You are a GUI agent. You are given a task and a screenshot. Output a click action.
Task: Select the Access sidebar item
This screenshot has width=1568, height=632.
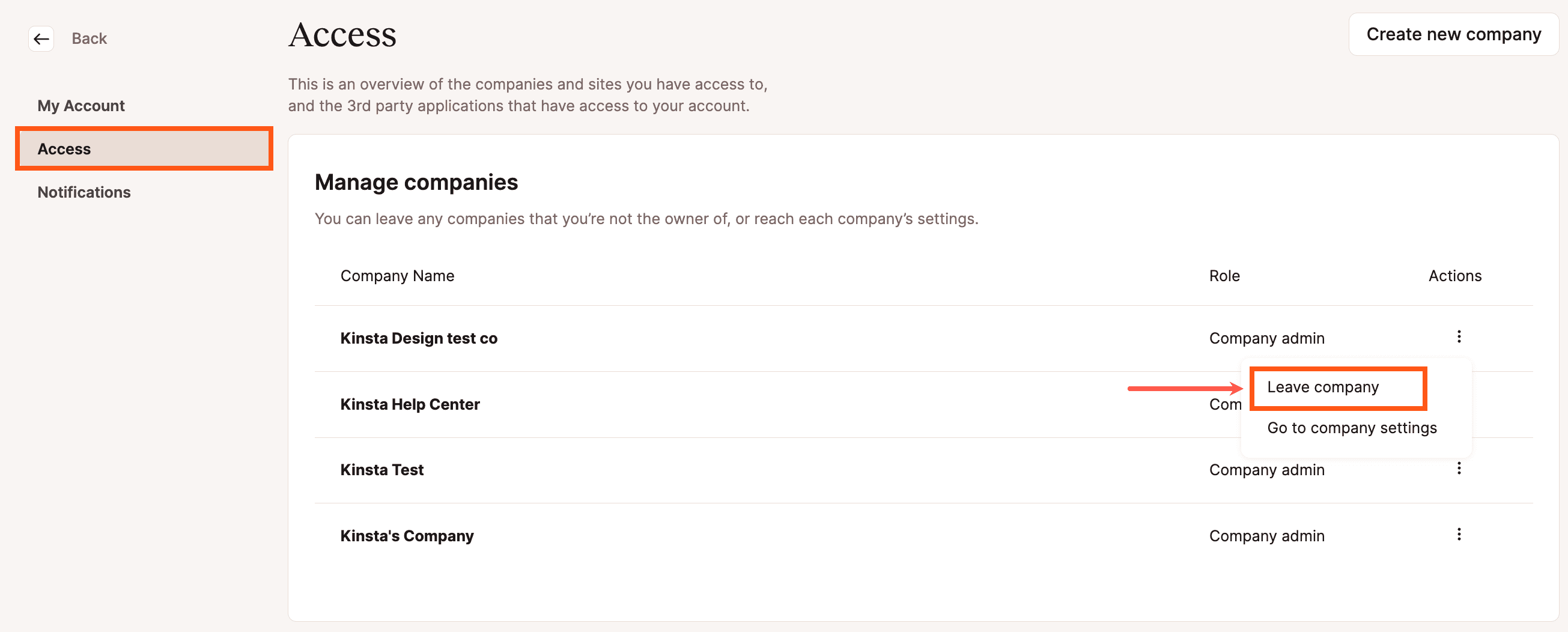(x=144, y=149)
